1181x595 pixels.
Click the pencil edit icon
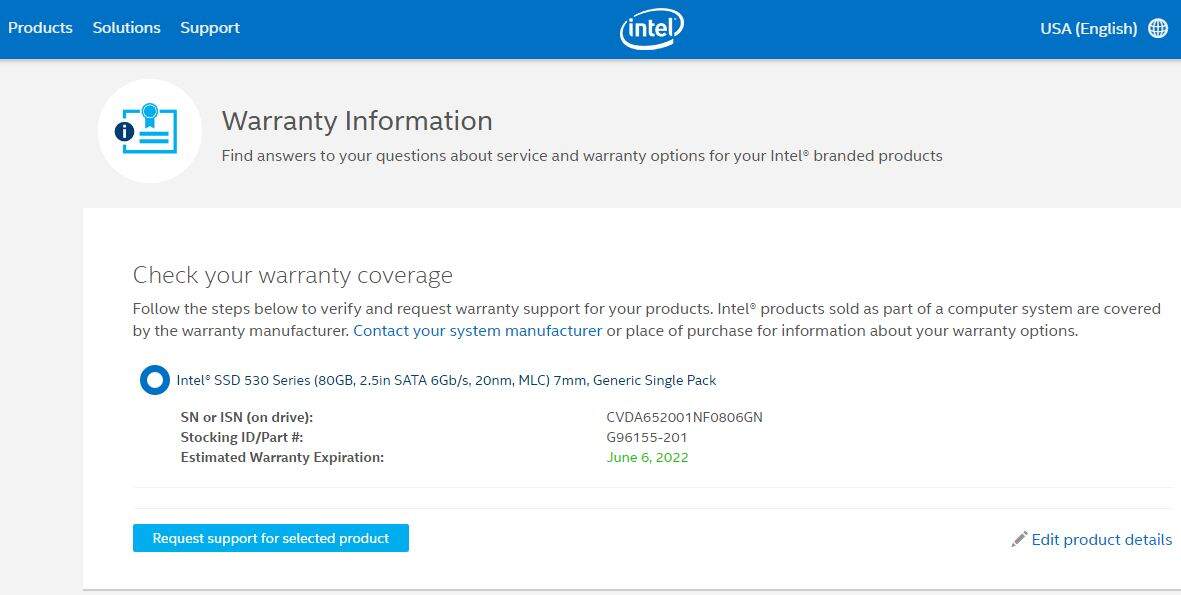[1019, 539]
